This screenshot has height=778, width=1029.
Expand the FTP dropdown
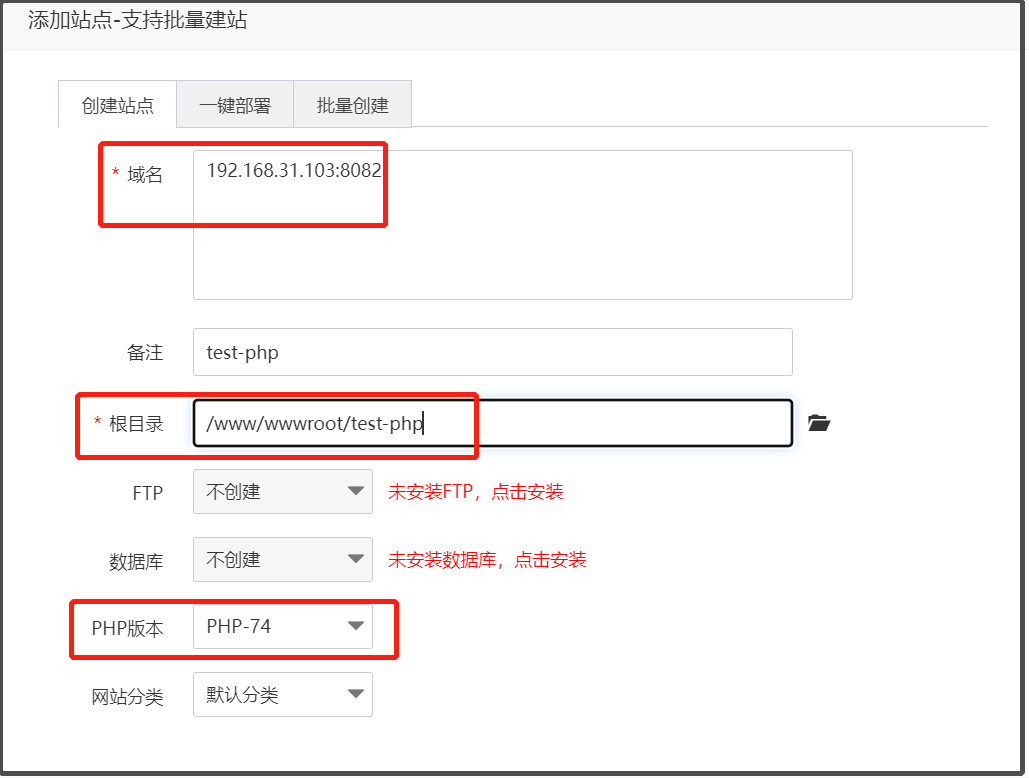[x=282, y=492]
